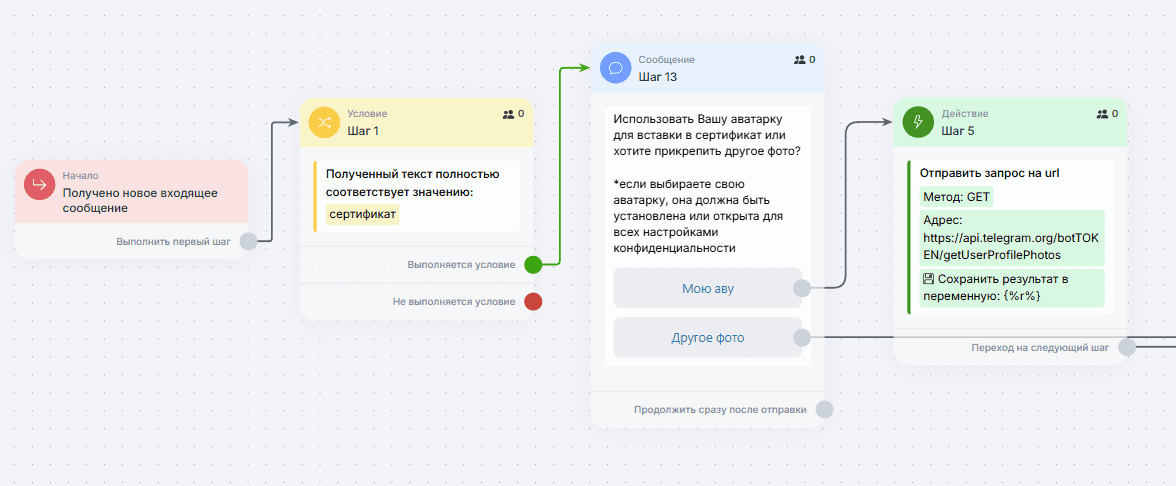Click the blue message bubble icon
The width and height of the screenshot is (1176, 486).
click(616, 68)
